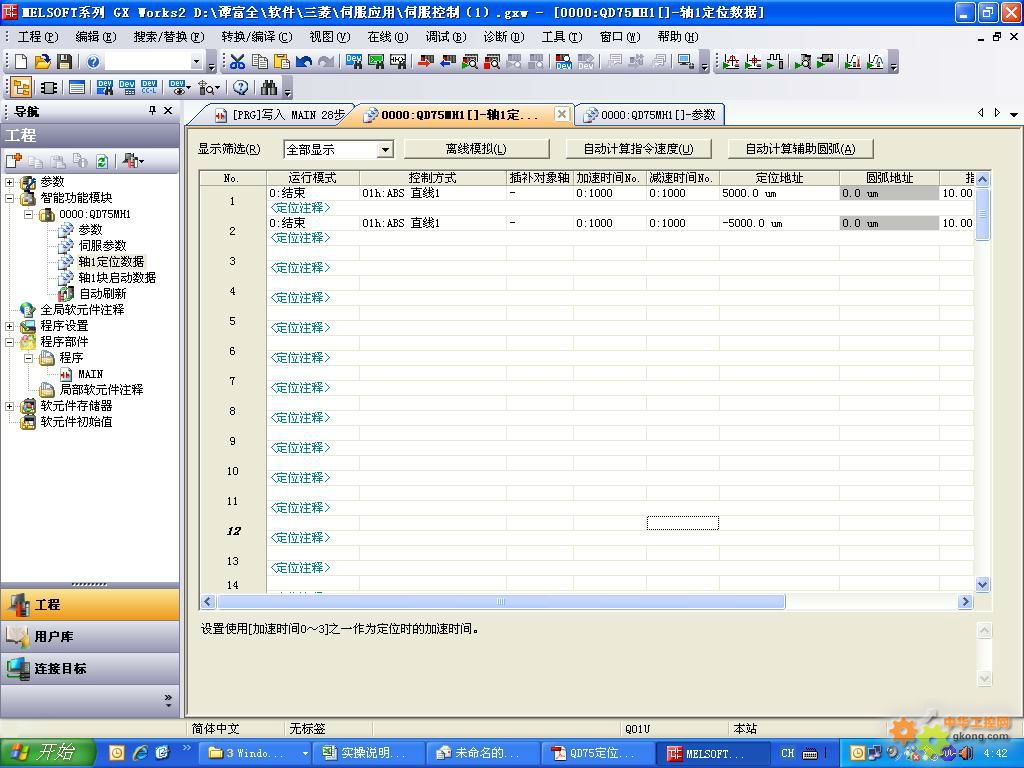Click the write to PLC red arrow icon
The height and width of the screenshot is (768, 1024).
click(x=426, y=61)
